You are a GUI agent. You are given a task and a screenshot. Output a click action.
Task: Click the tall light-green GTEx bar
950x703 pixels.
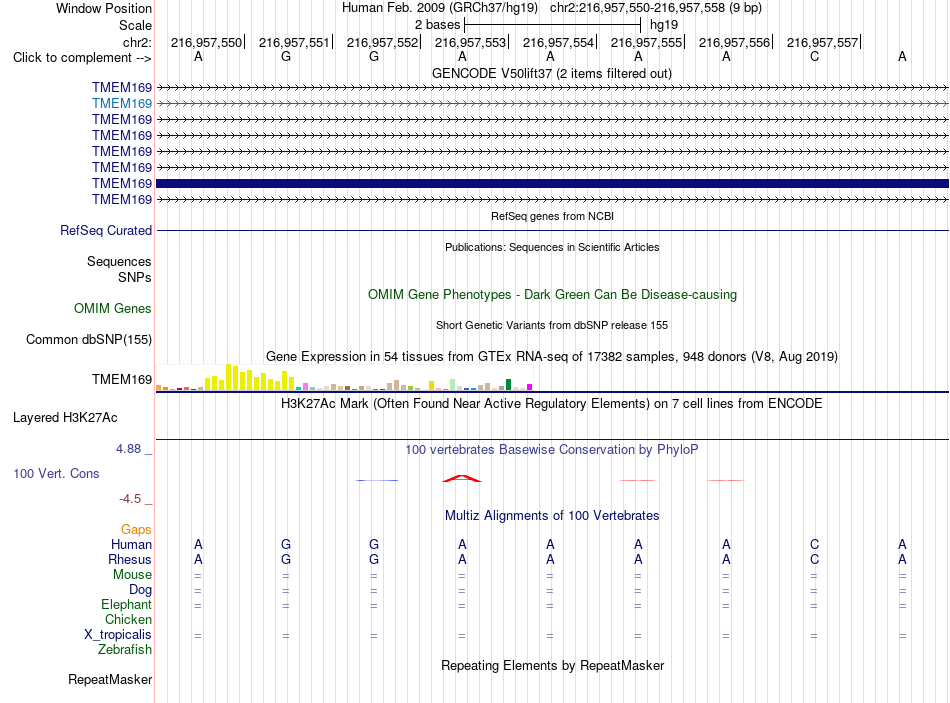click(x=453, y=384)
